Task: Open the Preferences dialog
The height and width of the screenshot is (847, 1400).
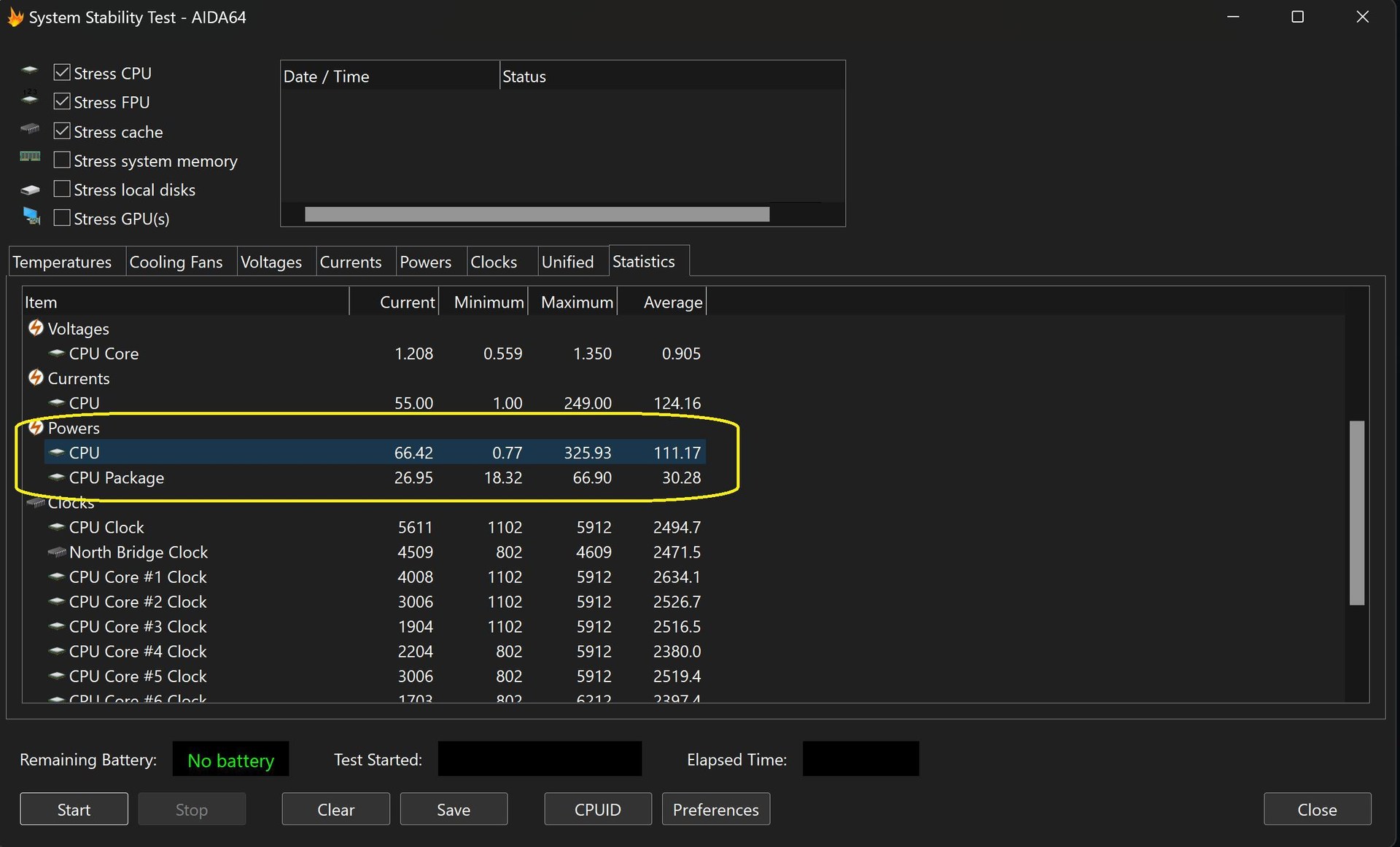Action: coord(715,809)
